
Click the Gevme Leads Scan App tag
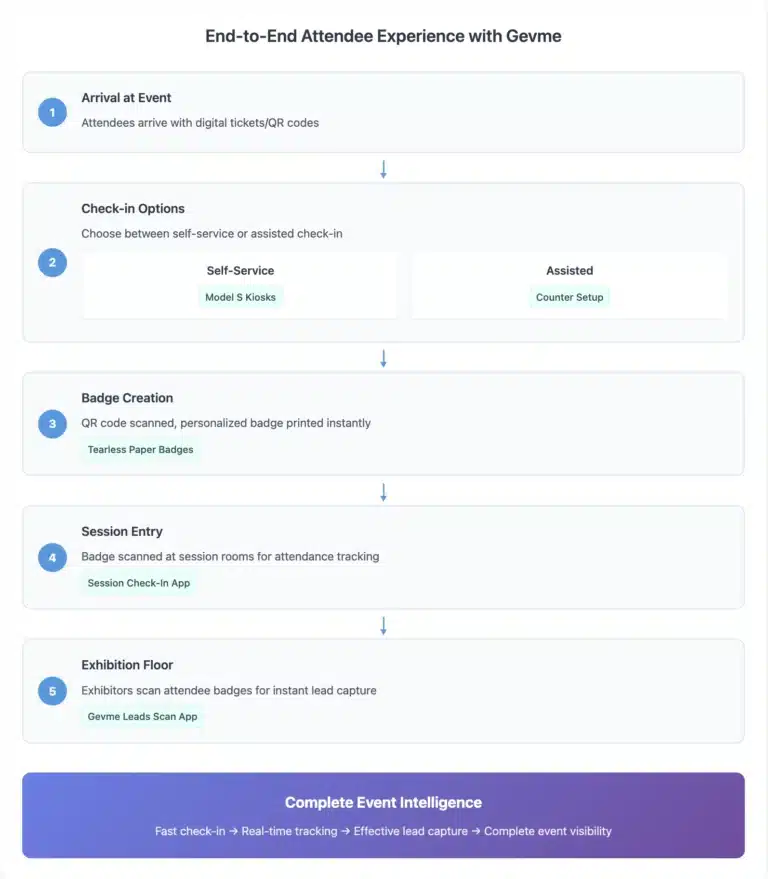coord(142,716)
